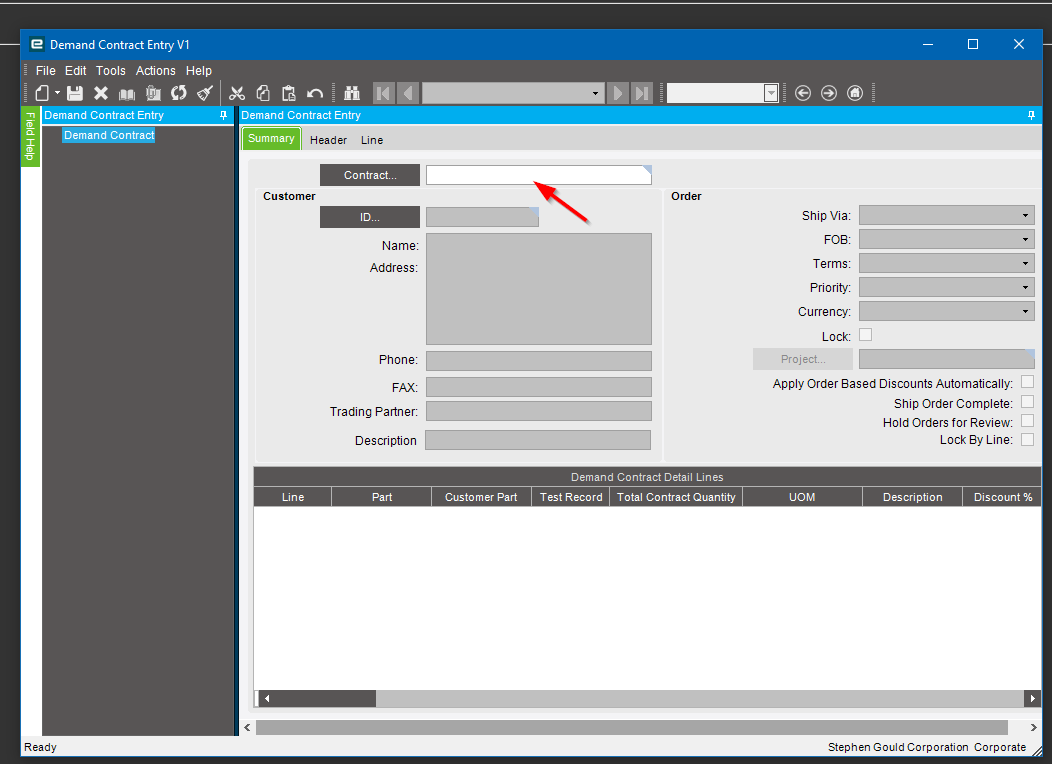Expand the FOB dropdown
1052x764 pixels.
click(x=1025, y=239)
